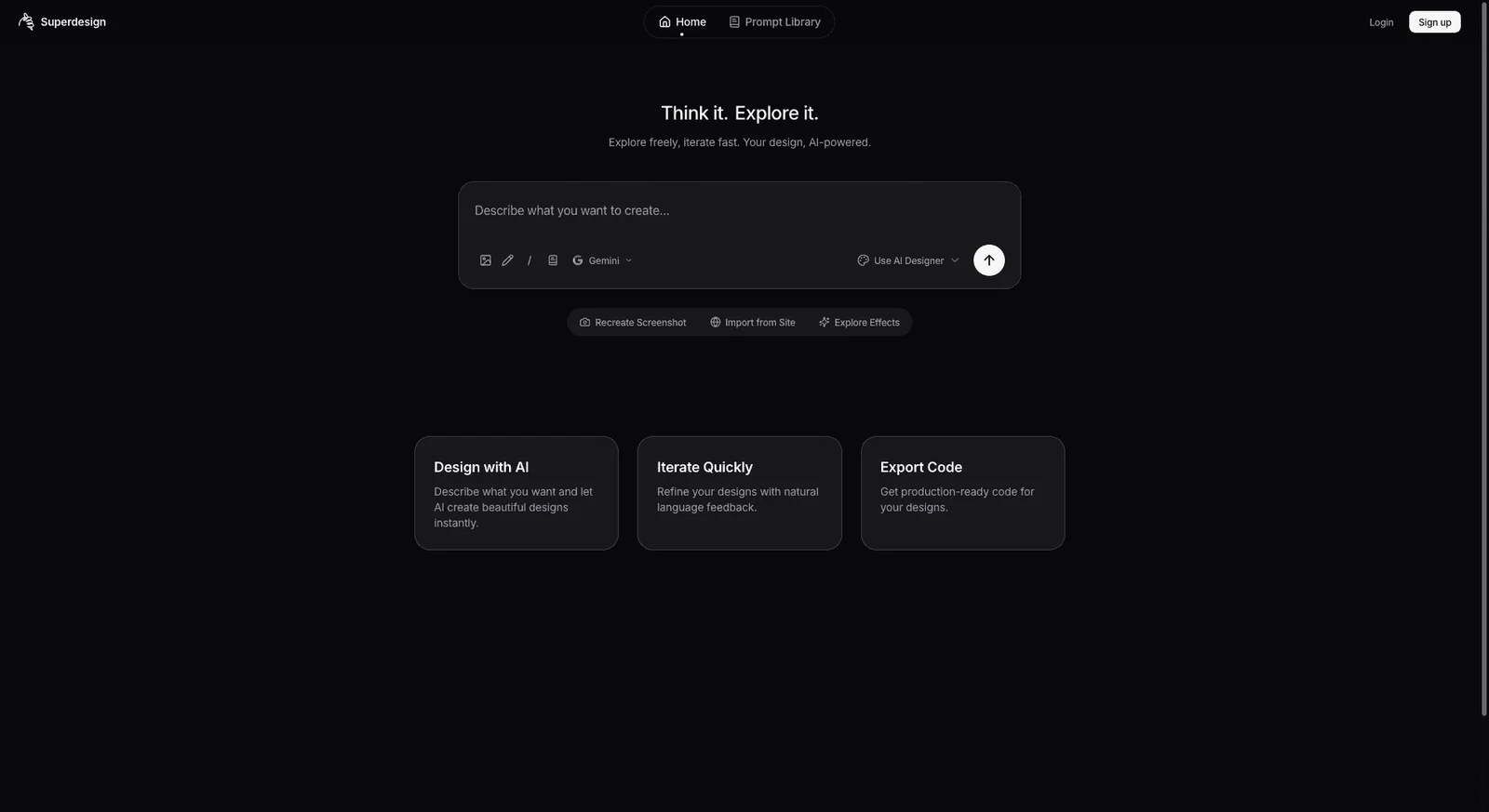Expand the Use AI Designer dropdown
This screenshot has height=812, width=1489.
pos(908,260)
